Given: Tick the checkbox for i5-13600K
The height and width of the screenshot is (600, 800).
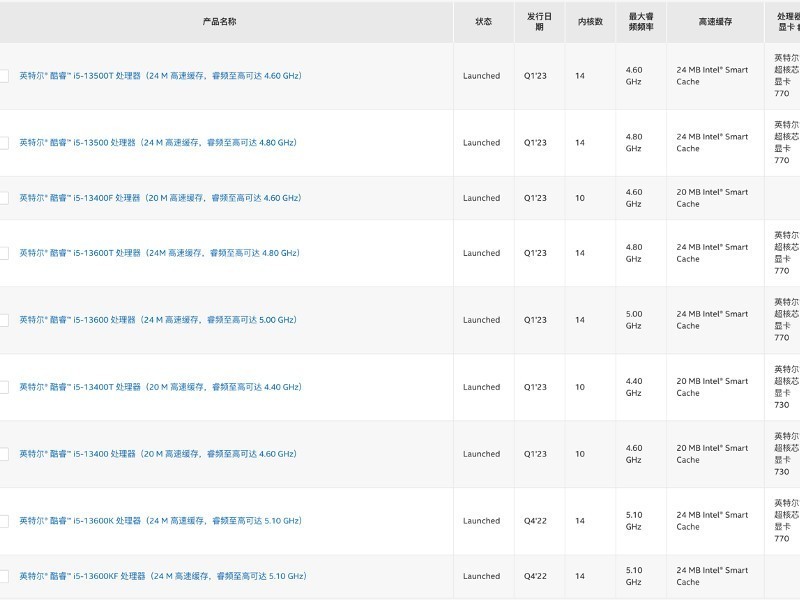Looking at the screenshot, I should click(x=3, y=521).
